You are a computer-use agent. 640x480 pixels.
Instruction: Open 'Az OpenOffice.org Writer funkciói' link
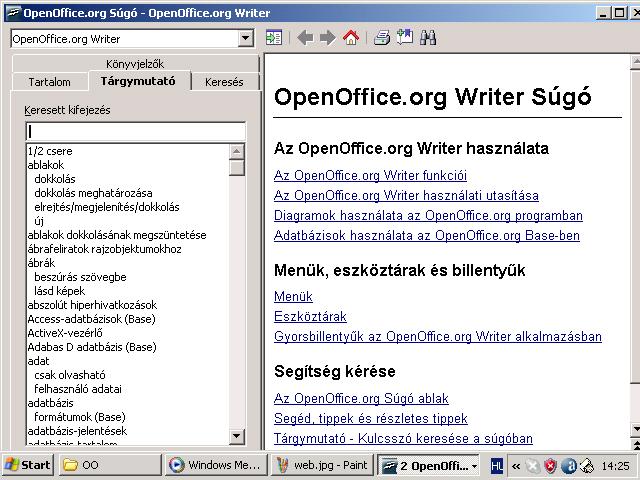point(370,176)
